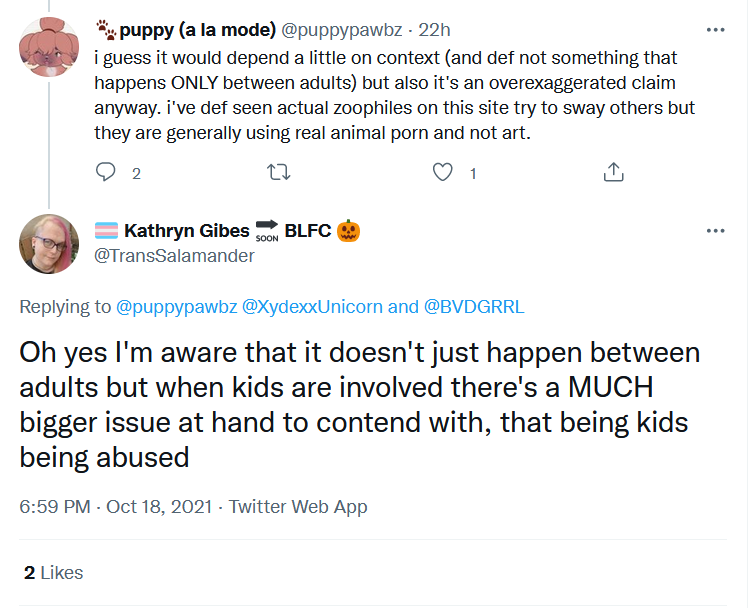Open Kathryn Gibes display name profile

(187, 231)
